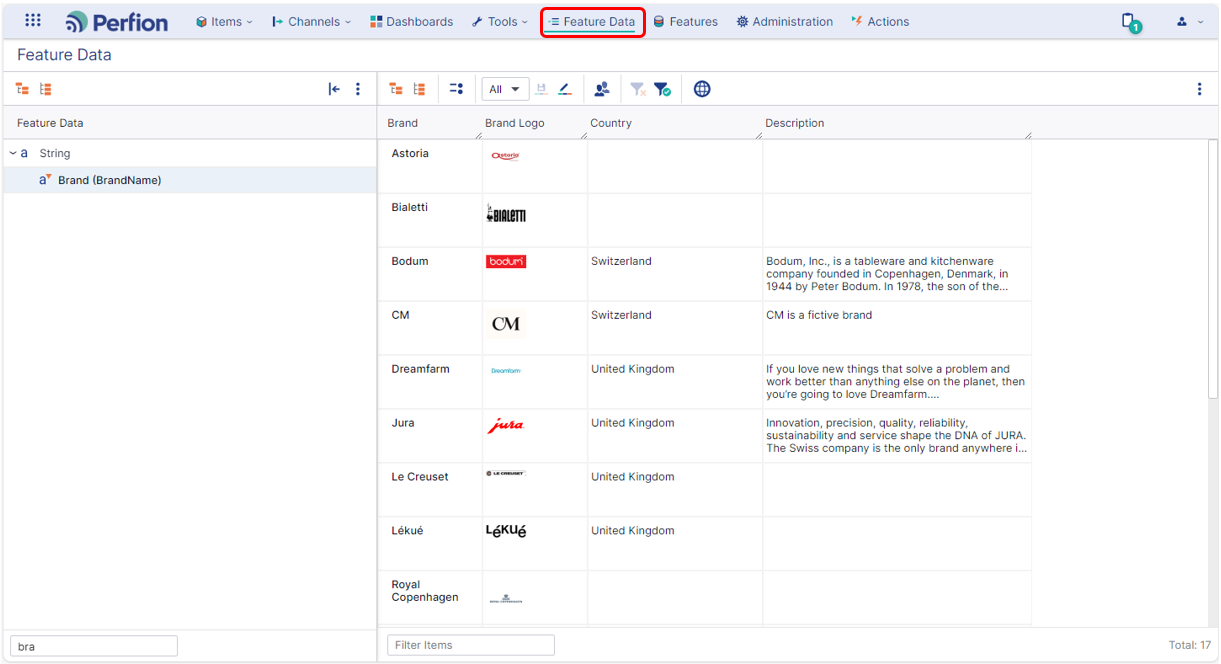Open the Items menu
The height and width of the screenshot is (664, 1221).
tap(224, 22)
